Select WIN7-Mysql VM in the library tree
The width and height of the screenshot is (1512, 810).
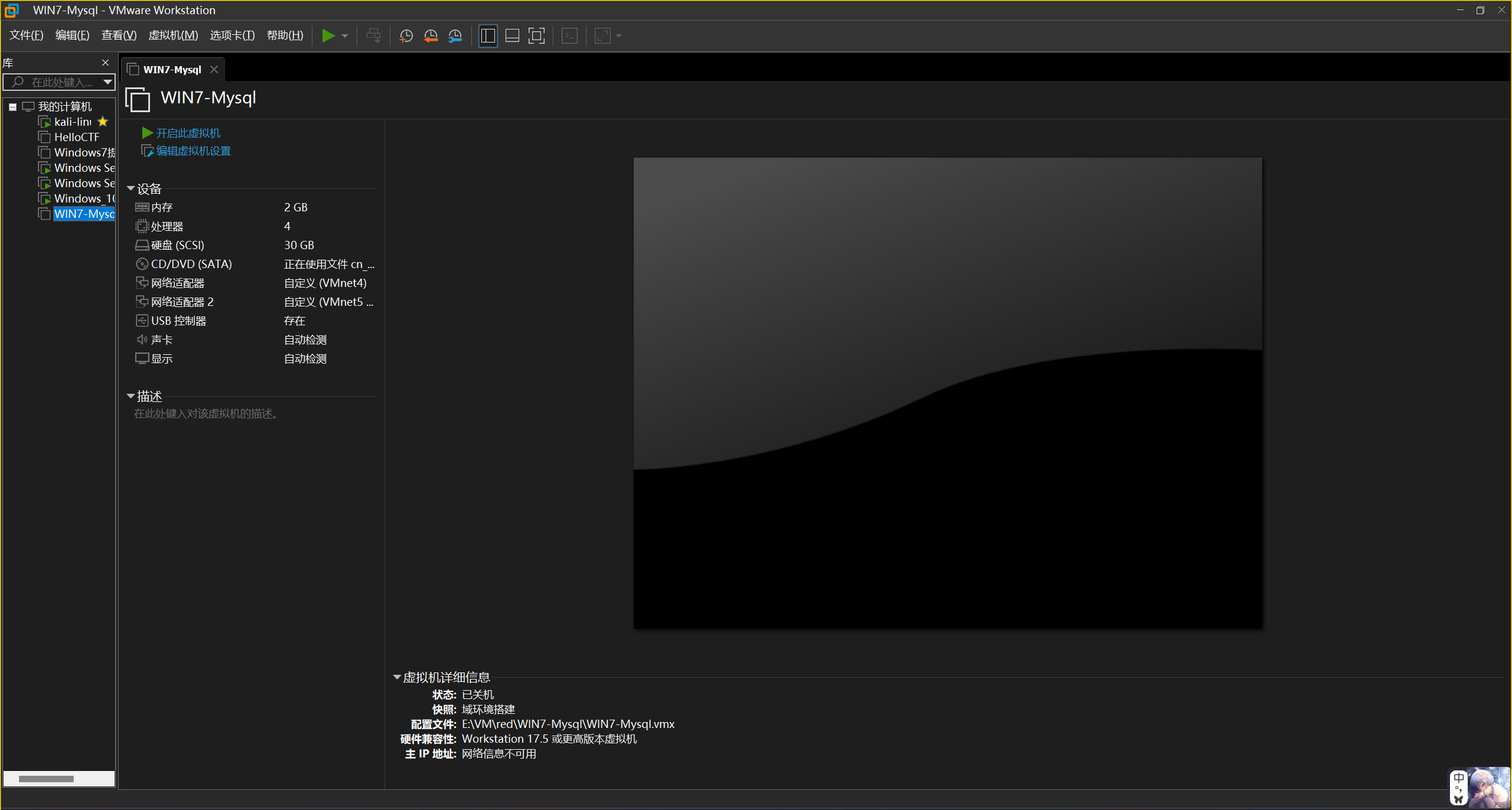point(84,214)
